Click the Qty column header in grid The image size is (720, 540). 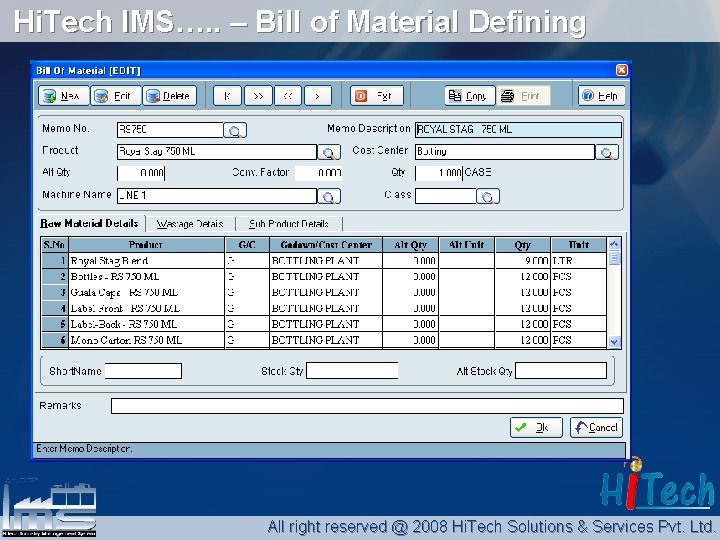[x=523, y=245]
